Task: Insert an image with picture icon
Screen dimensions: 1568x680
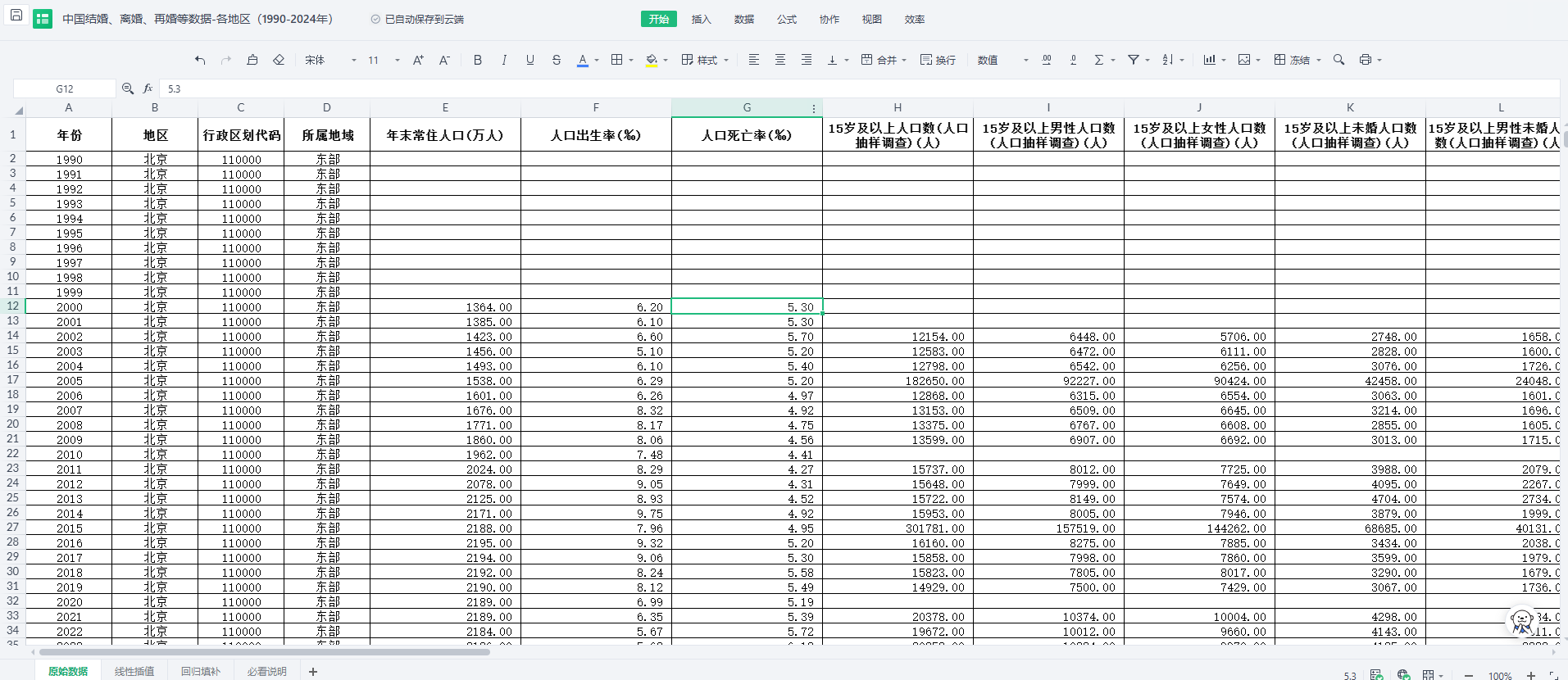Action: (x=1244, y=60)
